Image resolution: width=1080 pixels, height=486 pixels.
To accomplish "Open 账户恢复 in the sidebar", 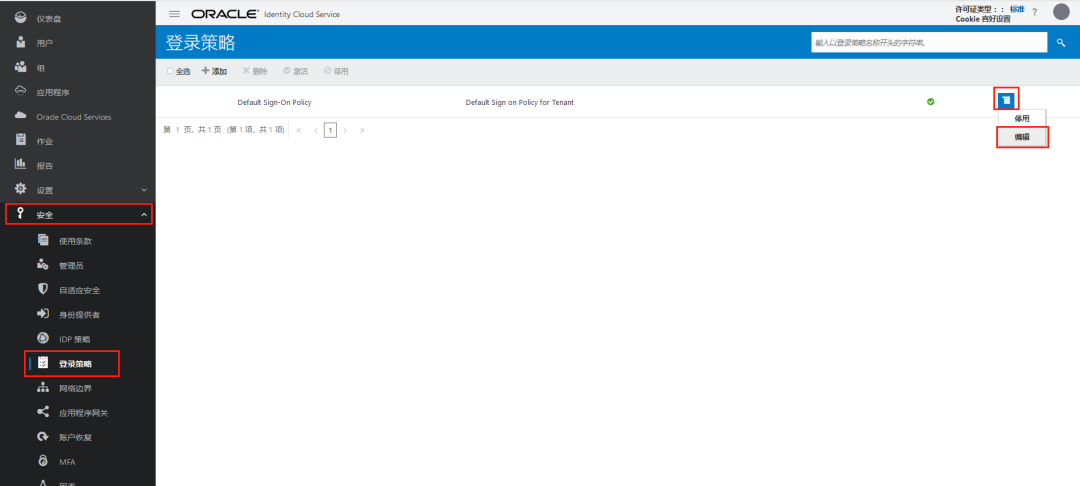I will click(x=75, y=437).
